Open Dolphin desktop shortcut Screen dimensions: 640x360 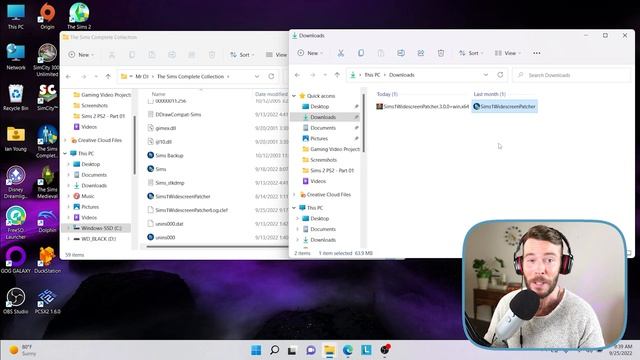pyautogui.click(x=47, y=221)
